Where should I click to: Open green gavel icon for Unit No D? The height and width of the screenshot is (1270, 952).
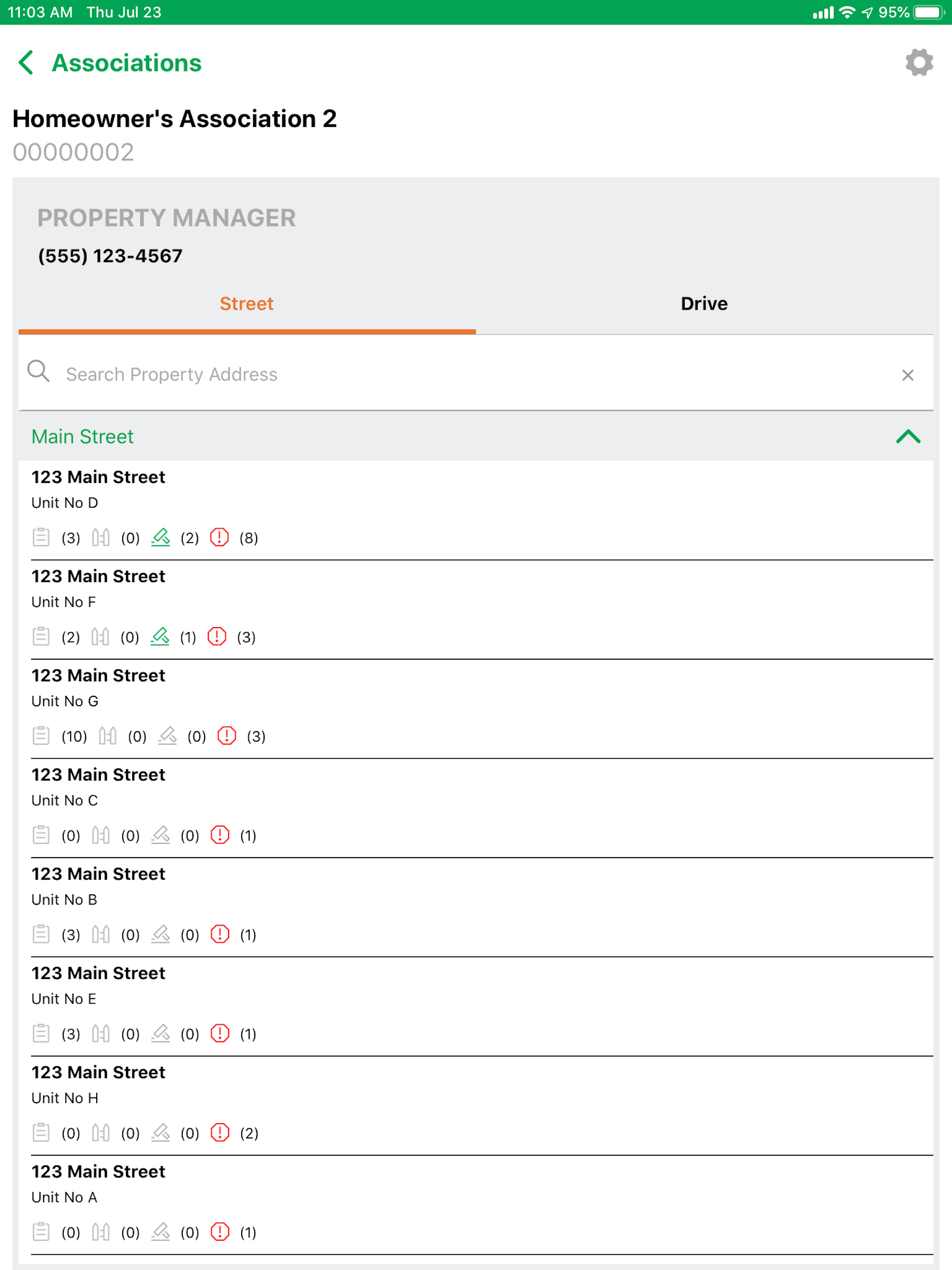[x=160, y=537]
